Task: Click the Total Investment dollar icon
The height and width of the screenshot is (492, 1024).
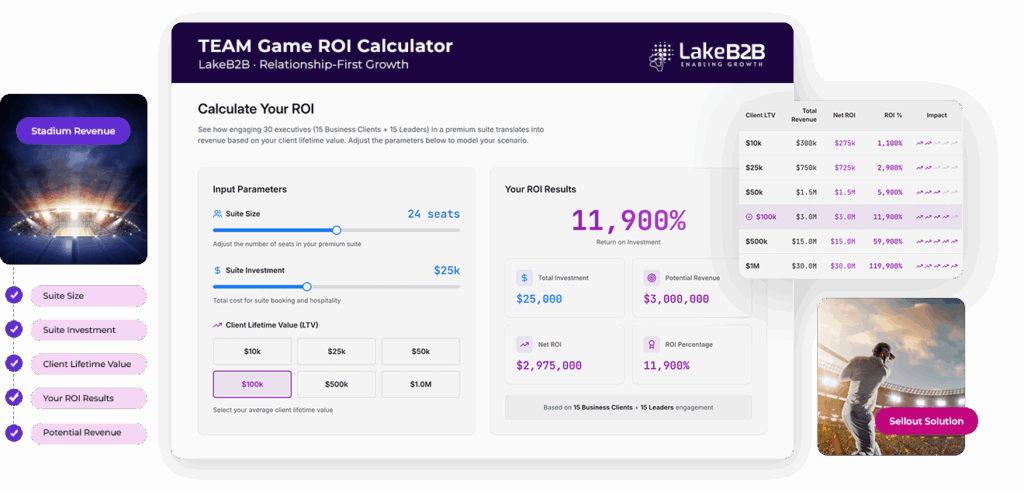Action: (523, 278)
